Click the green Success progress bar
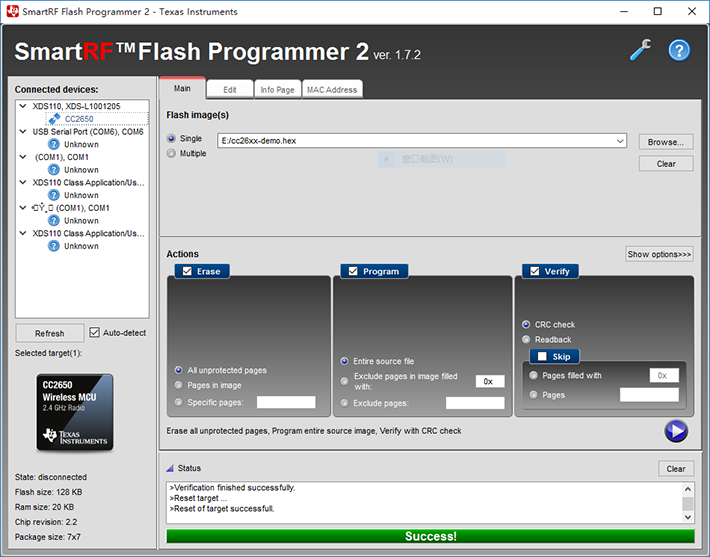The width and height of the screenshot is (710, 557). [x=430, y=536]
